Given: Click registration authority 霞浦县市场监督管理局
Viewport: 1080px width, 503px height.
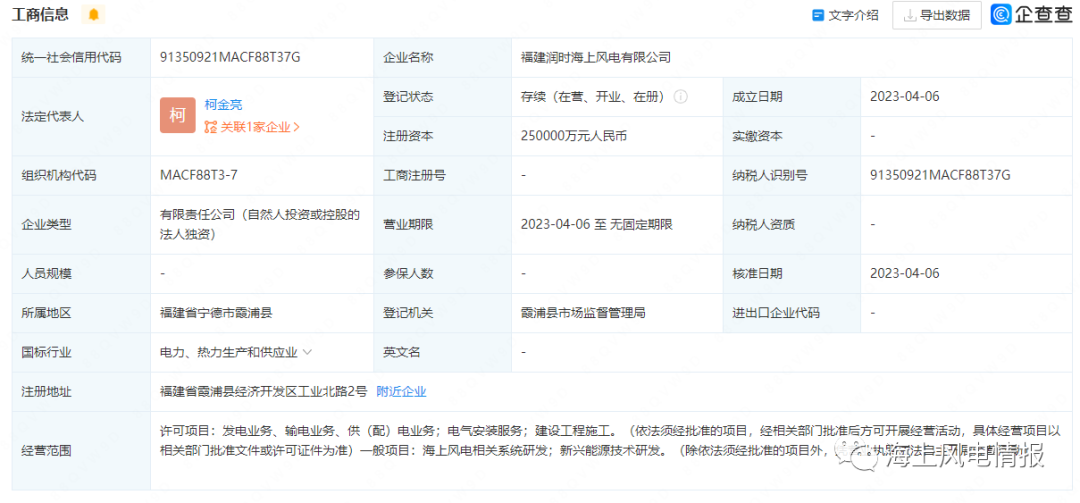Looking at the screenshot, I should point(583,313).
